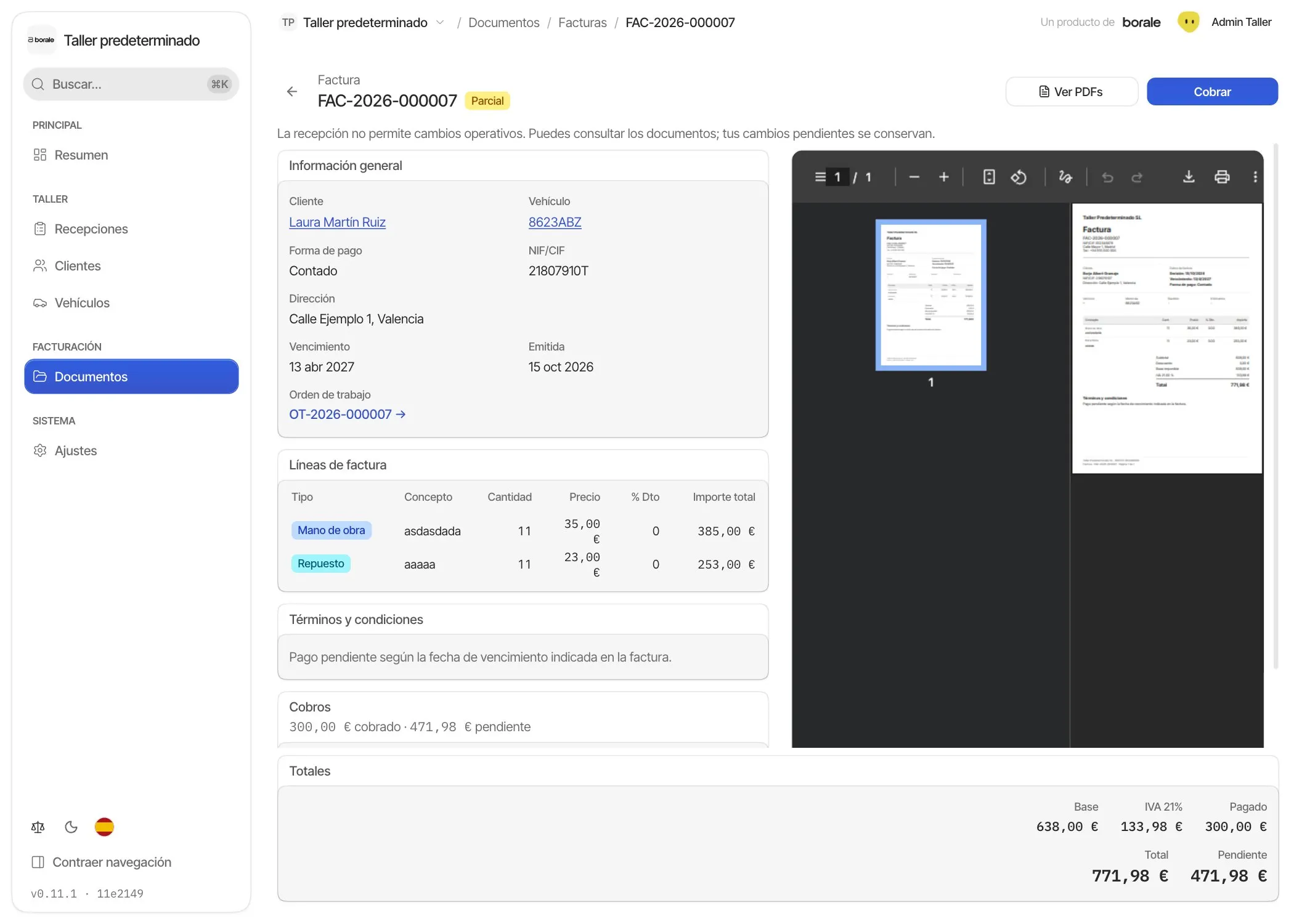Rotate the PDF document counterclockwise
Screen dimensions: 1294x924
(1019, 177)
